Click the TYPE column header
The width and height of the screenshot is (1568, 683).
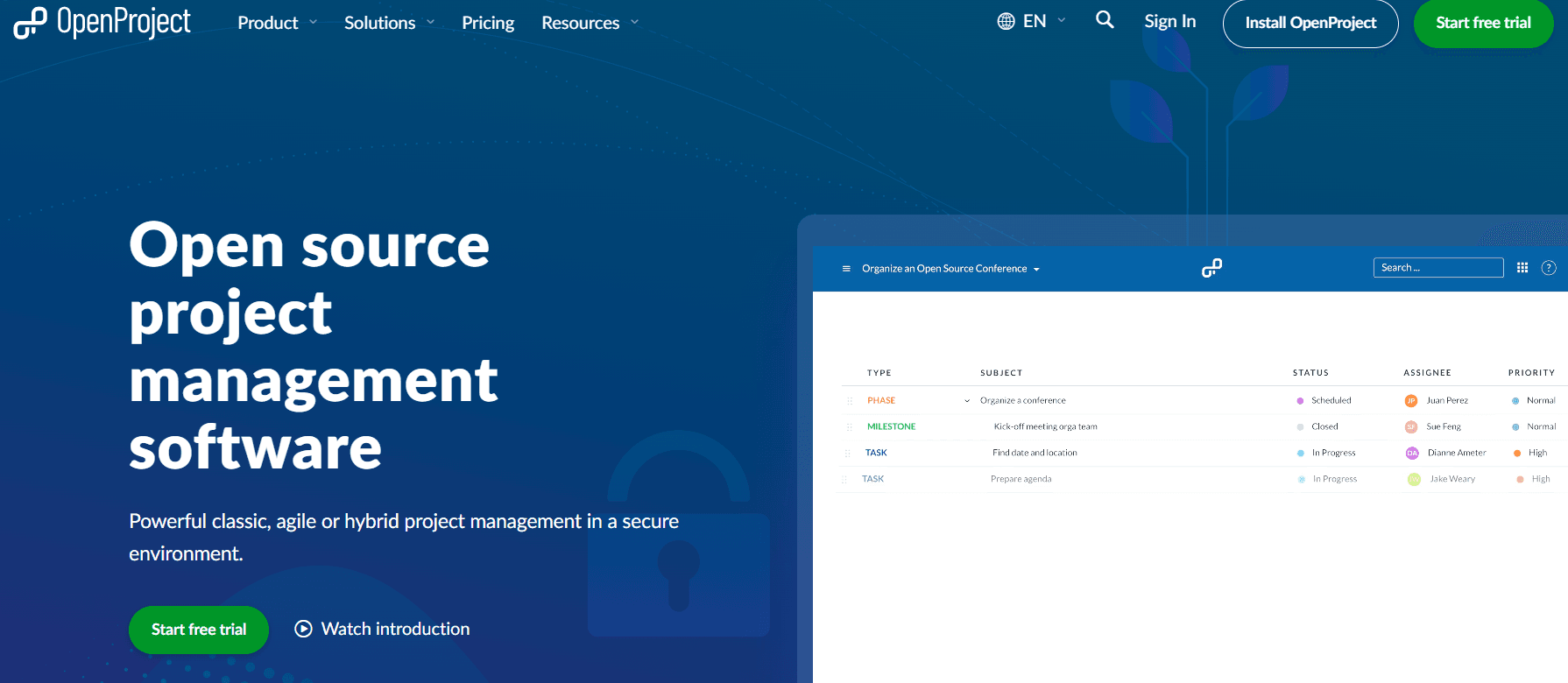pos(879,373)
